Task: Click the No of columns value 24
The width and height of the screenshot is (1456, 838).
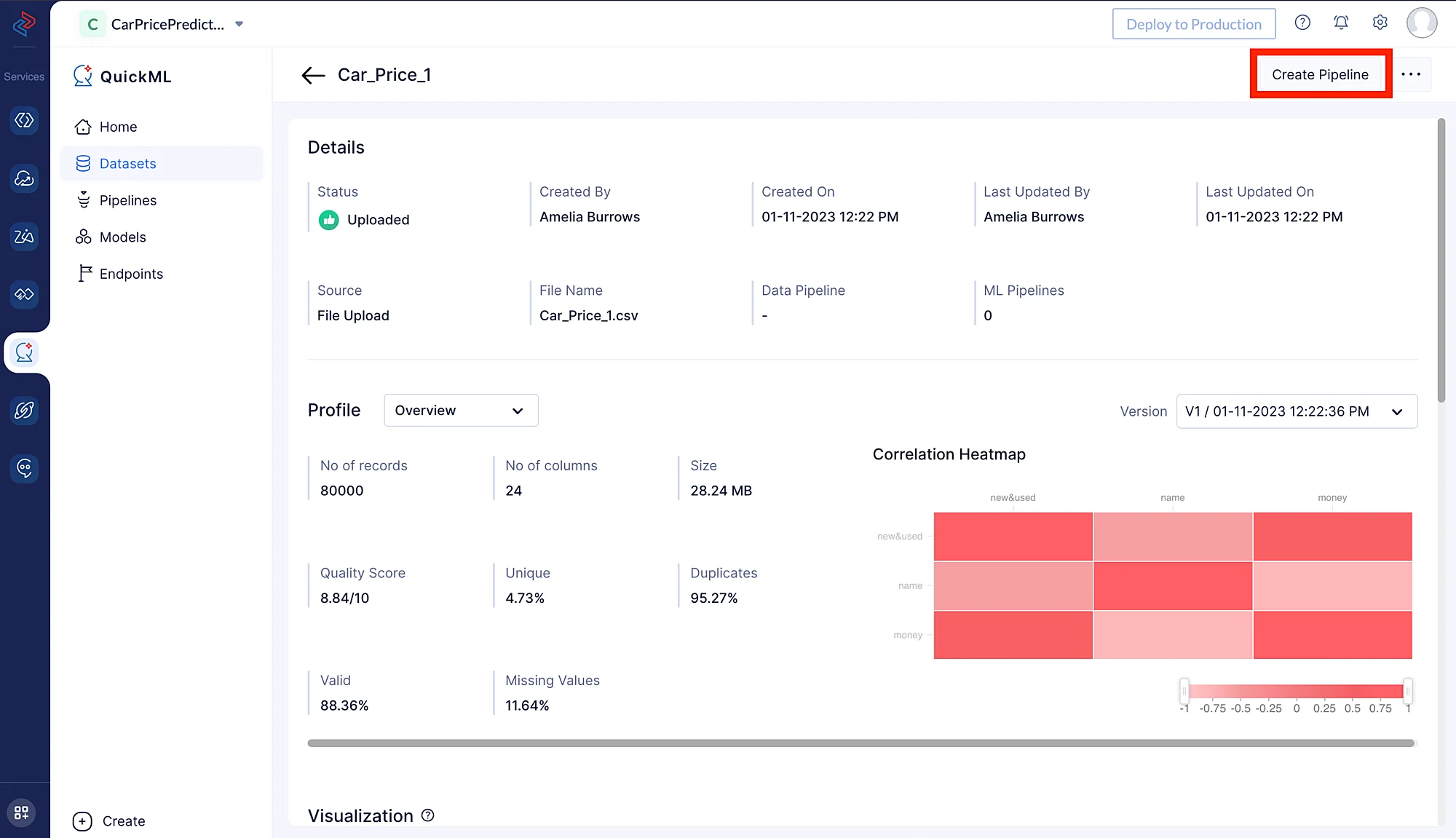Action: [513, 491]
